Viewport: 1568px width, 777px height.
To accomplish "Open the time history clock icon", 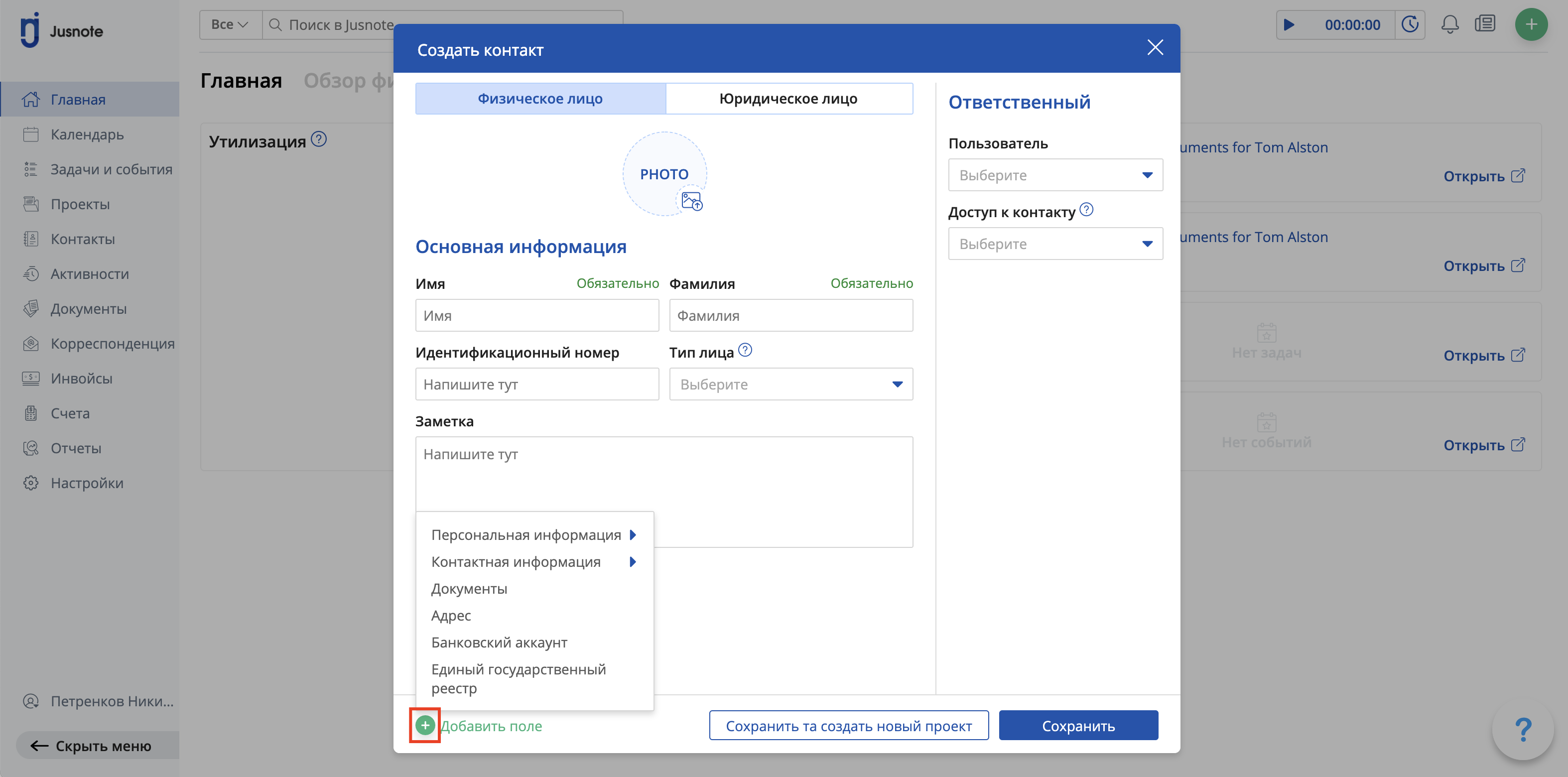I will (x=1410, y=25).
